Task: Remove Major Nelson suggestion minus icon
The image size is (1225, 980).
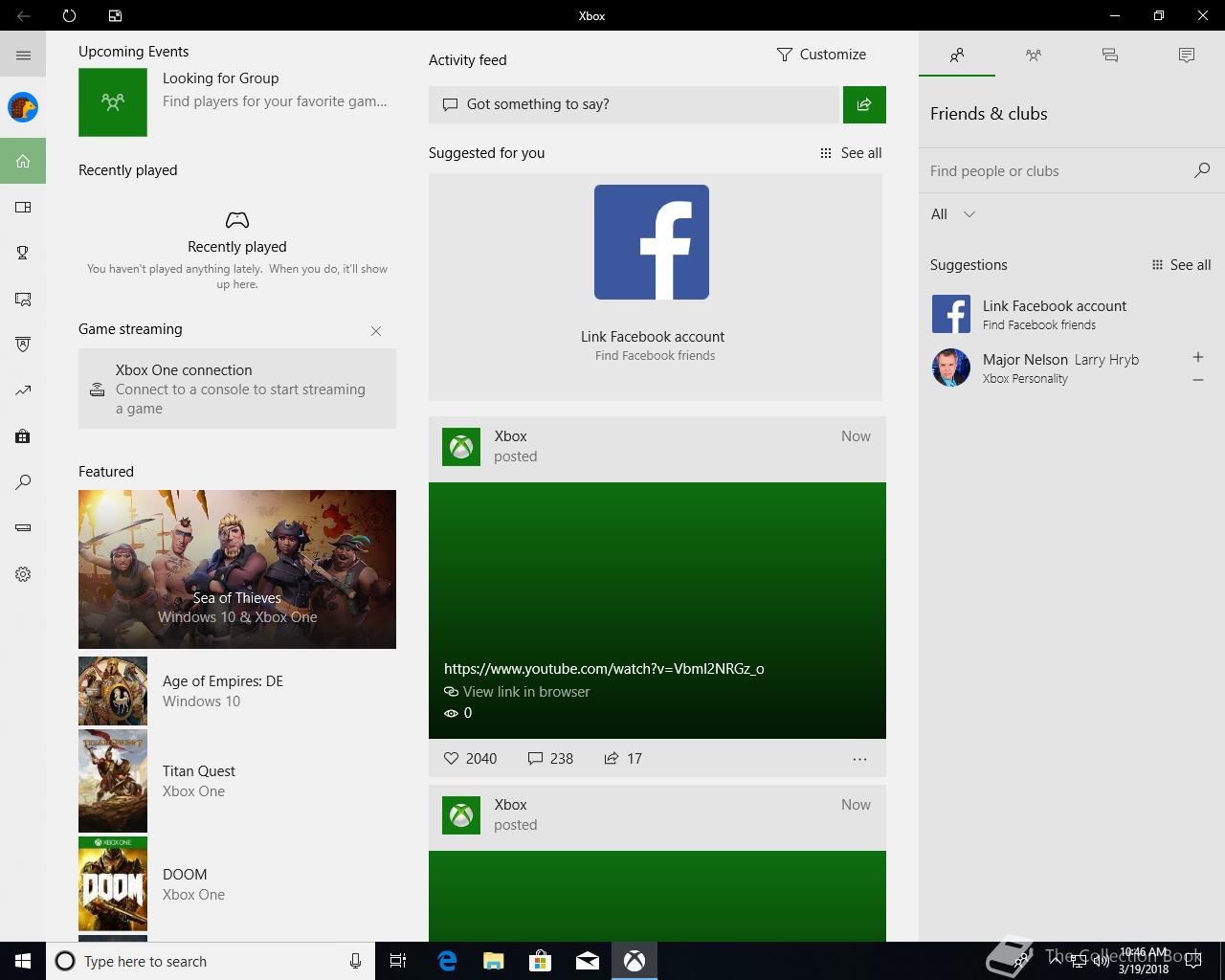Action: pyautogui.click(x=1197, y=380)
